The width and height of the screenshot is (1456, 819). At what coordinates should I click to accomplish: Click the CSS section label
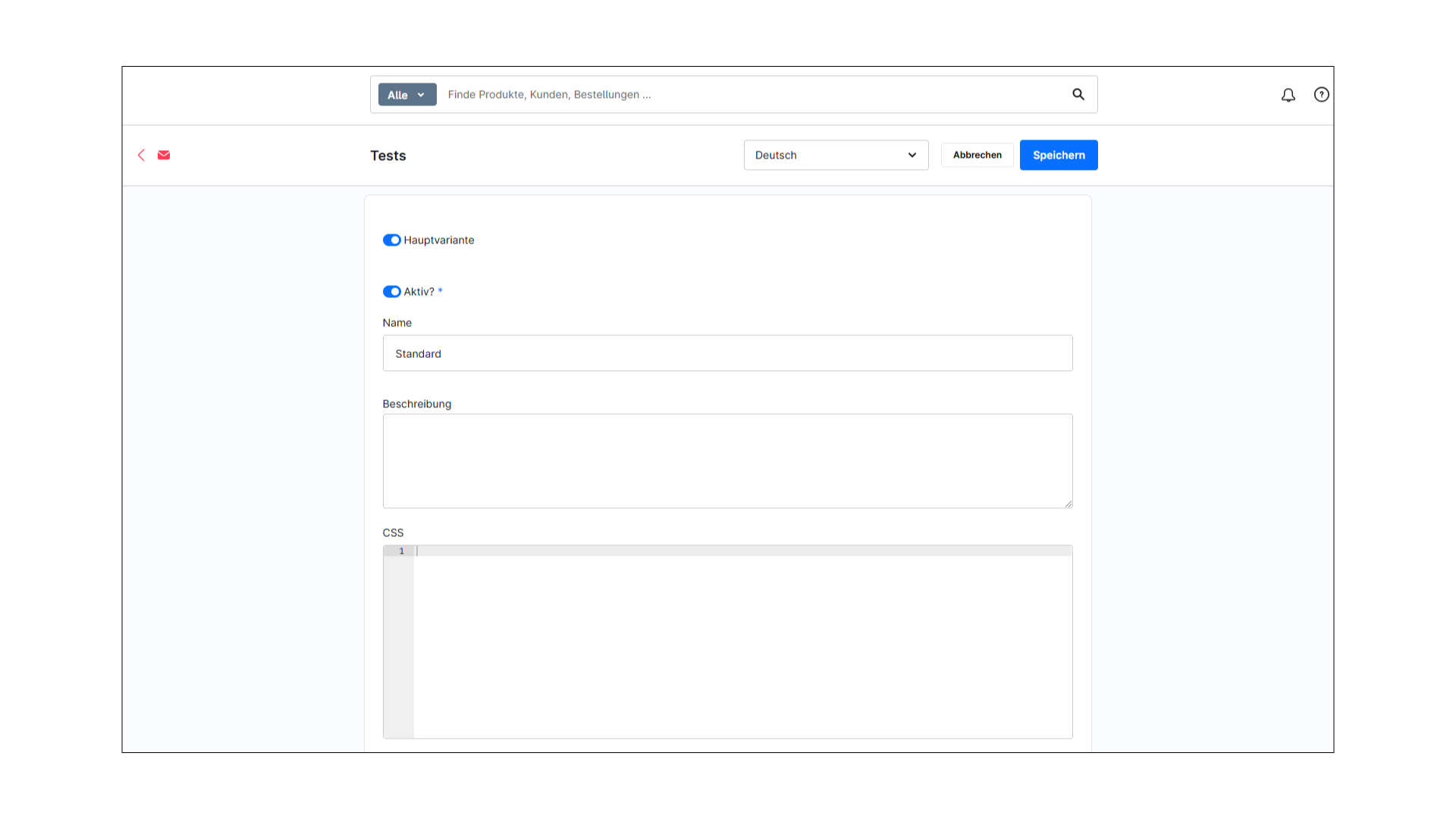pos(393,532)
